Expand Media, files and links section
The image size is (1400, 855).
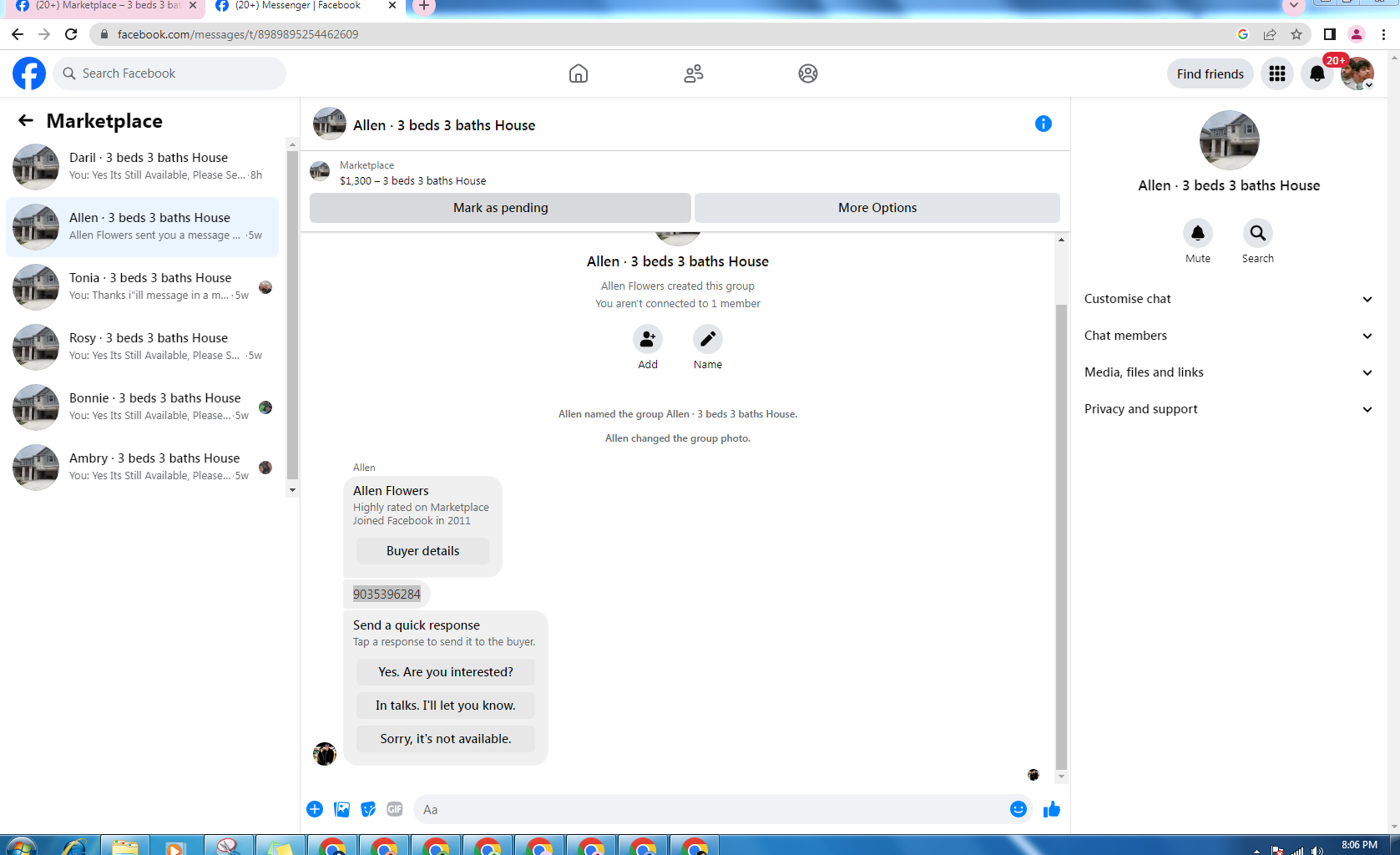click(x=1229, y=372)
